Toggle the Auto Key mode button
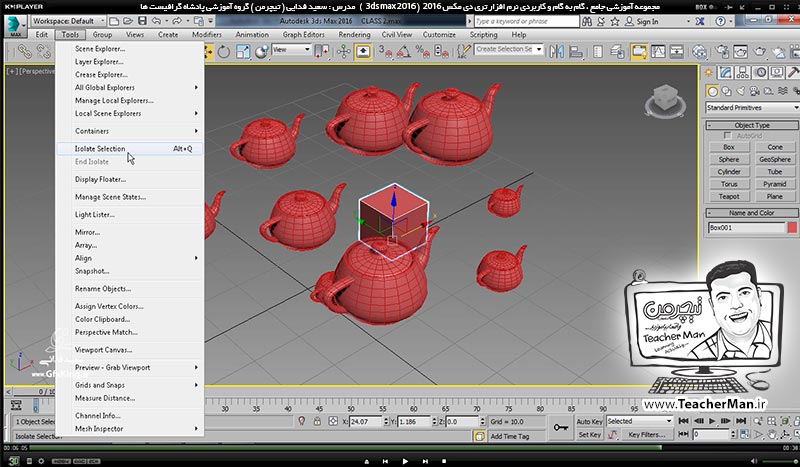This screenshot has height=467, width=800. coord(589,421)
